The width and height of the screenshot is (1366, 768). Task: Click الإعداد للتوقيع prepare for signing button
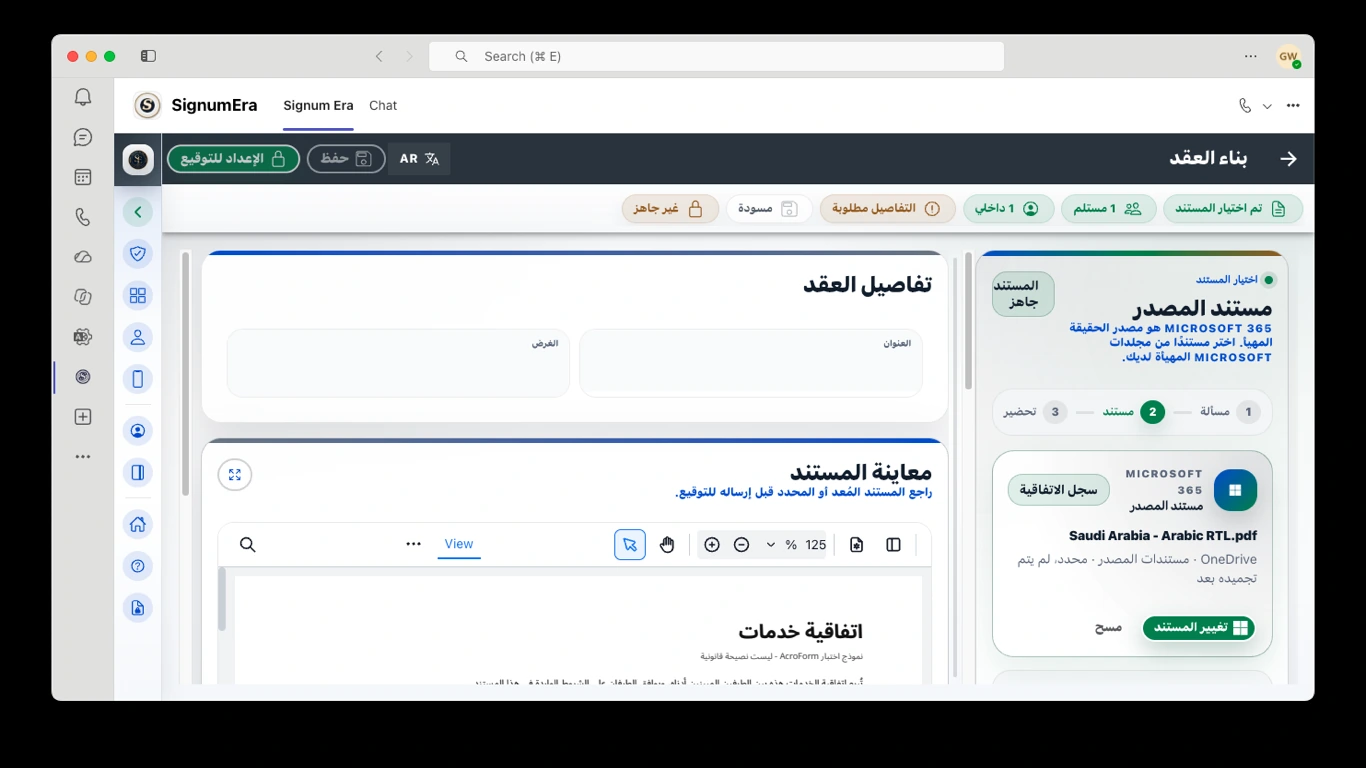[x=233, y=159]
